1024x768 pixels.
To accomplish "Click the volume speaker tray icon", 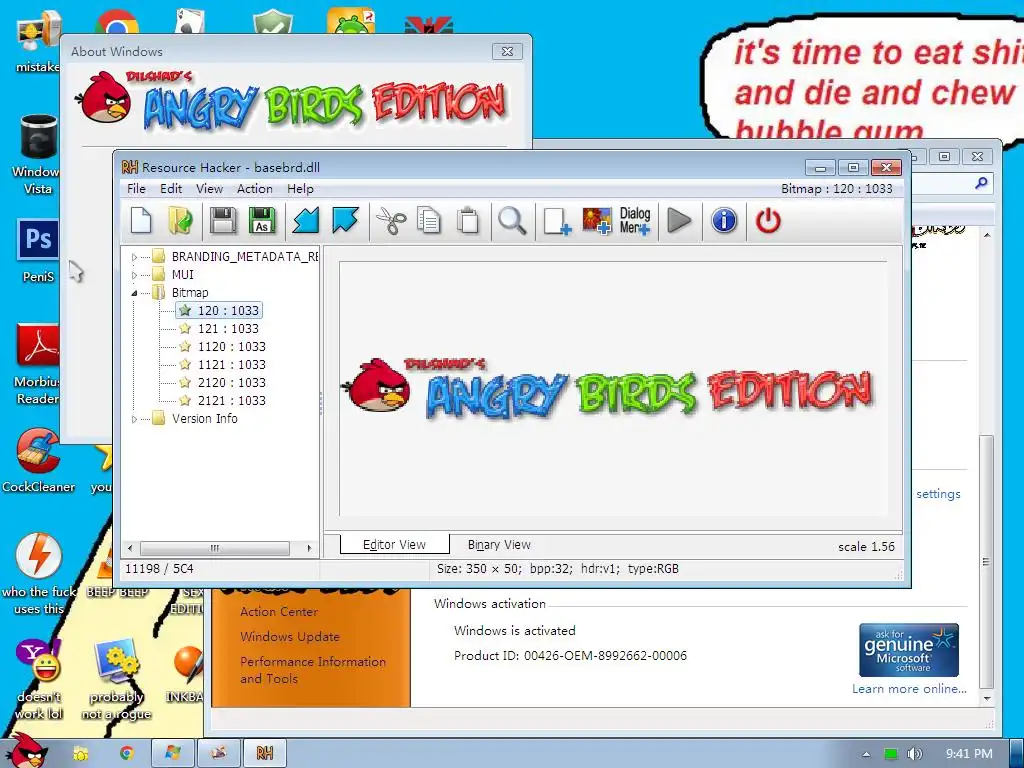I will click(x=914, y=754).
